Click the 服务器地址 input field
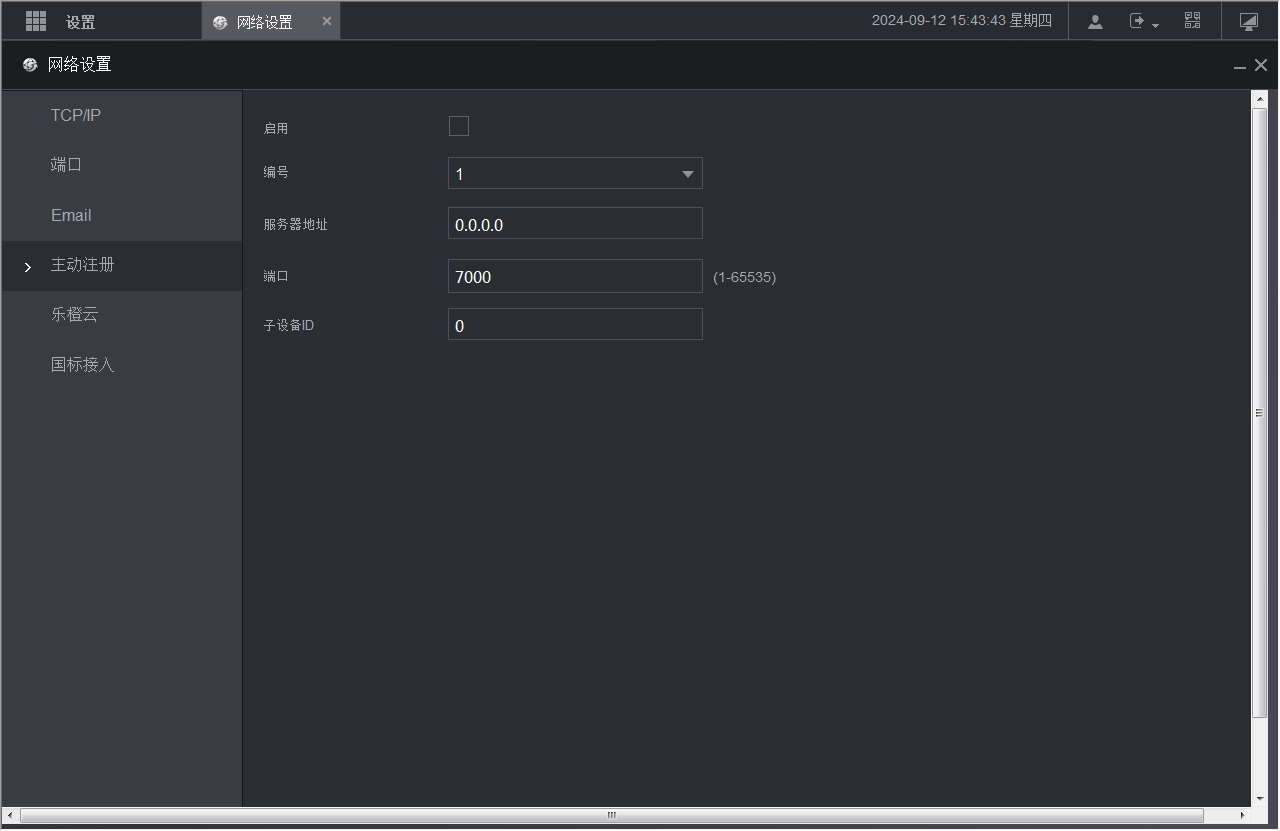1280x831 pixels. tap(575, 224)
